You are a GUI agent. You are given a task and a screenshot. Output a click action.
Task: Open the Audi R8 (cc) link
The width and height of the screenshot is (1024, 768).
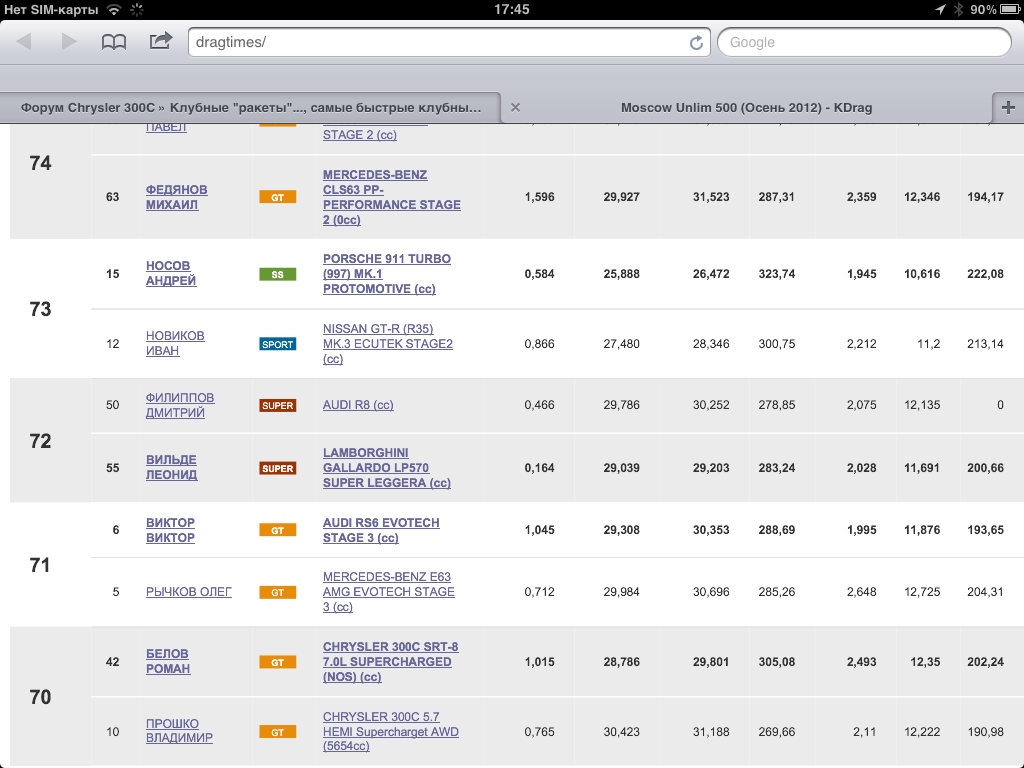tap(358, 405)
